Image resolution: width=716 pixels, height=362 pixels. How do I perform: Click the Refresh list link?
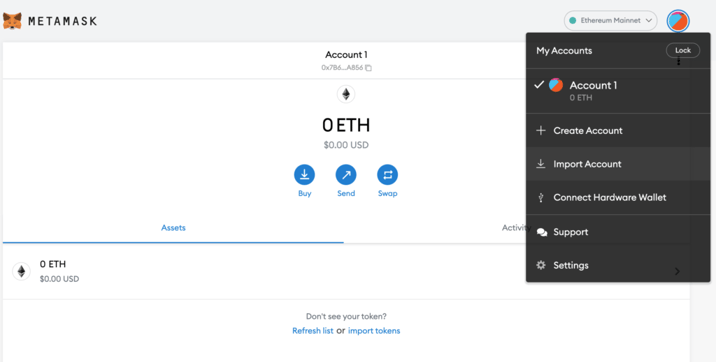[313, 331]
